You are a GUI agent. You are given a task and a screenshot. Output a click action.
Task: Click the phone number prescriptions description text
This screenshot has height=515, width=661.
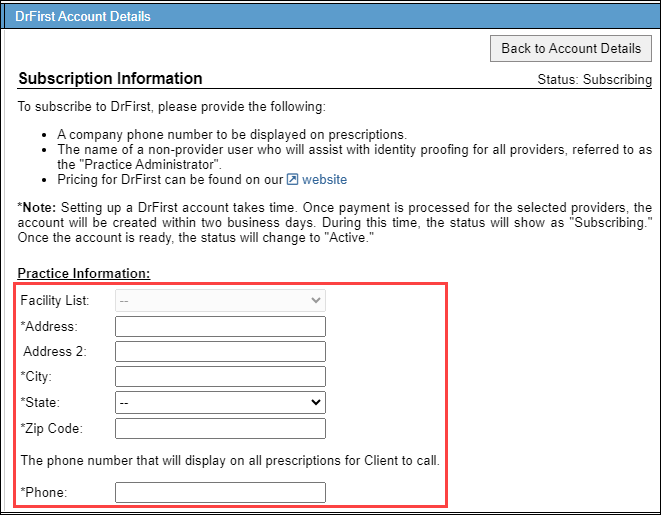coord(230,461)
